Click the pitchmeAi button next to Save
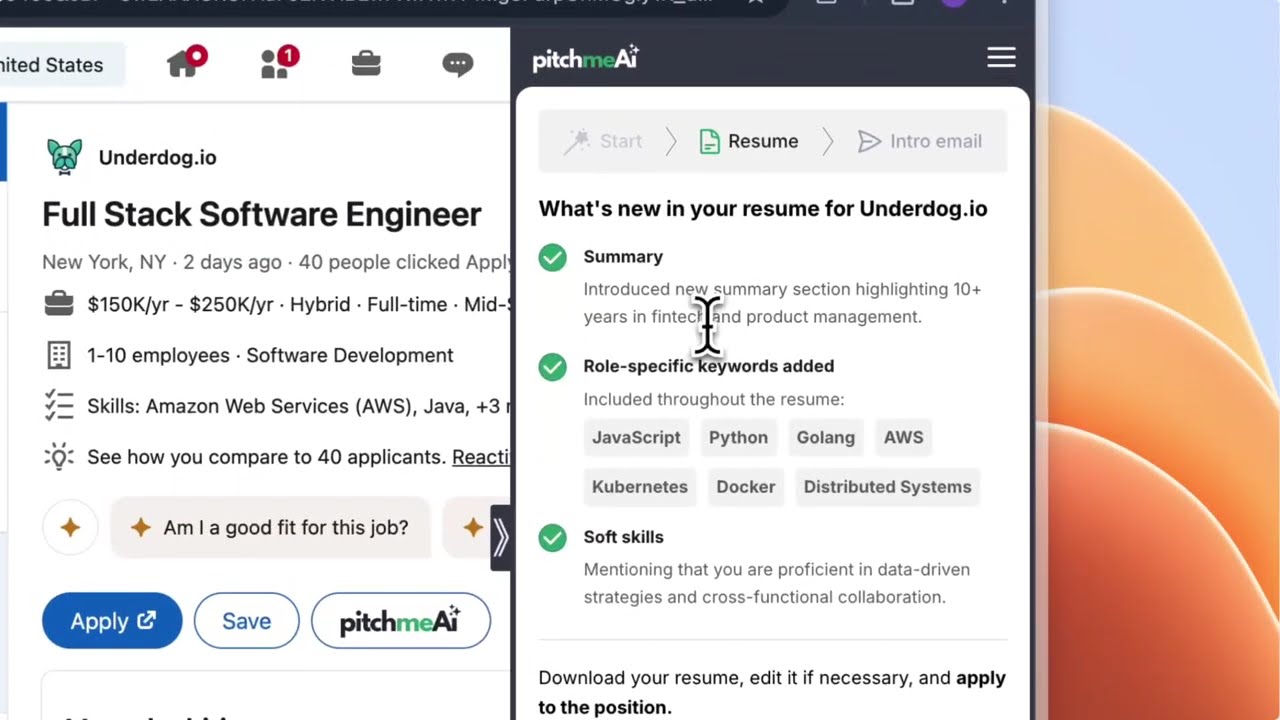The width and height of the screenshot is (1280, 720). point(401,621)
